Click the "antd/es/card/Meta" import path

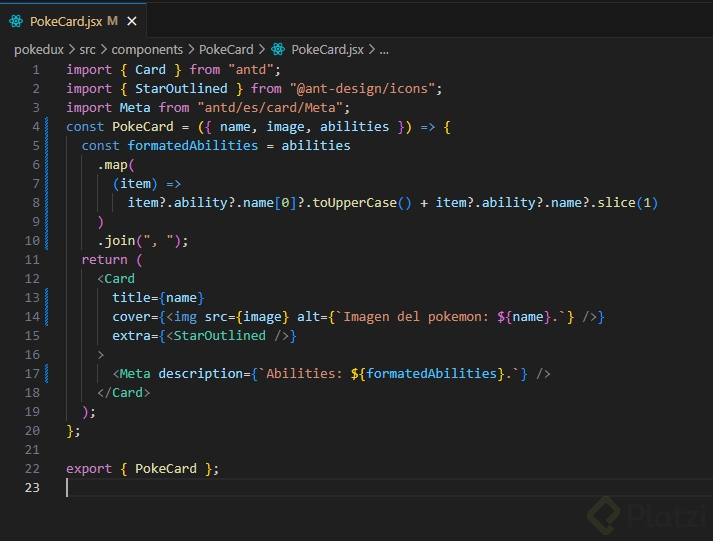(x=270, y=108)
